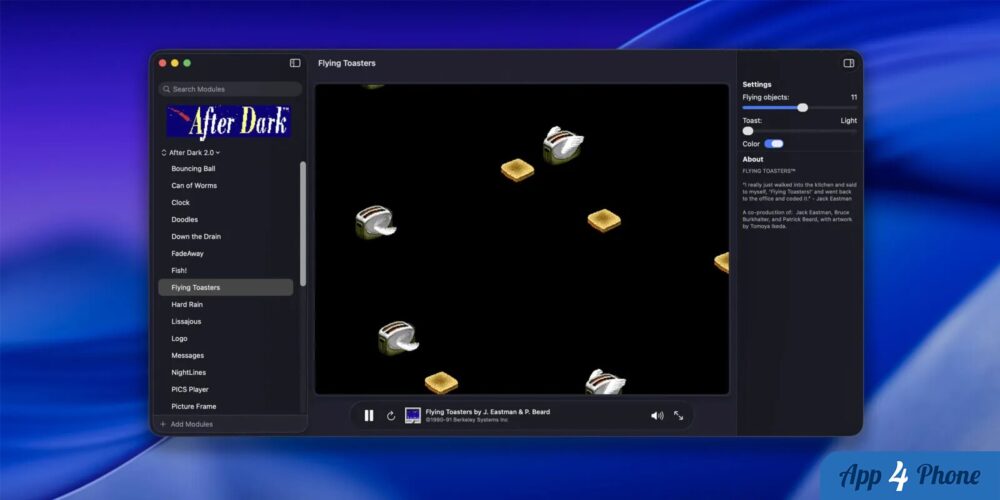
Task: Click the Toast value Light
Action: [849, 121]
